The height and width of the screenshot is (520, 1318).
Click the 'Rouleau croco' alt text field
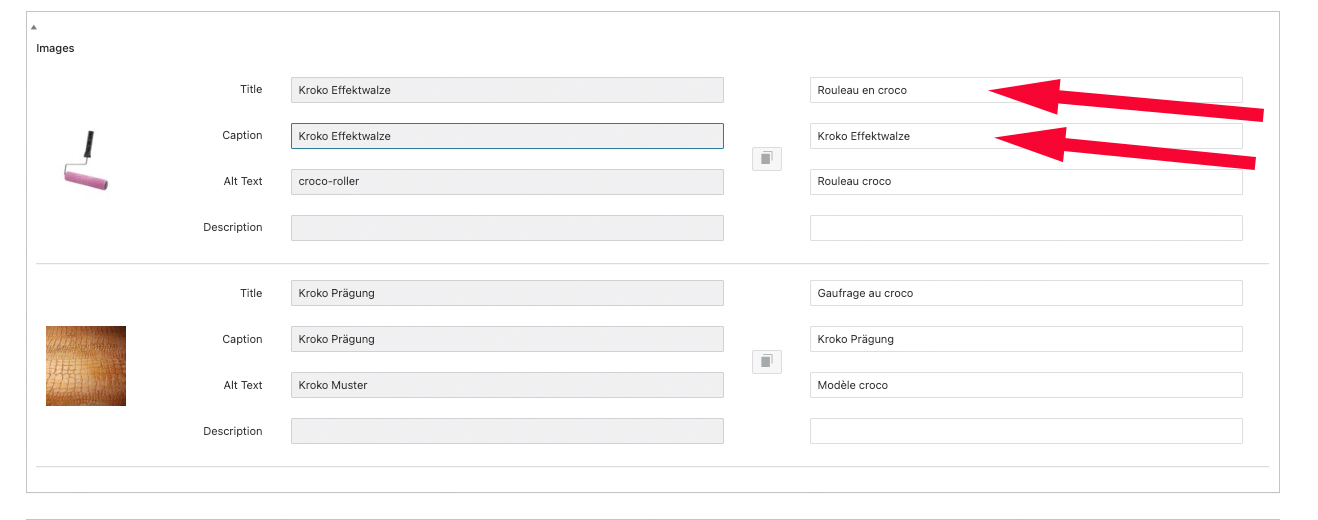pyautogui.click(x=1025, y=182)
